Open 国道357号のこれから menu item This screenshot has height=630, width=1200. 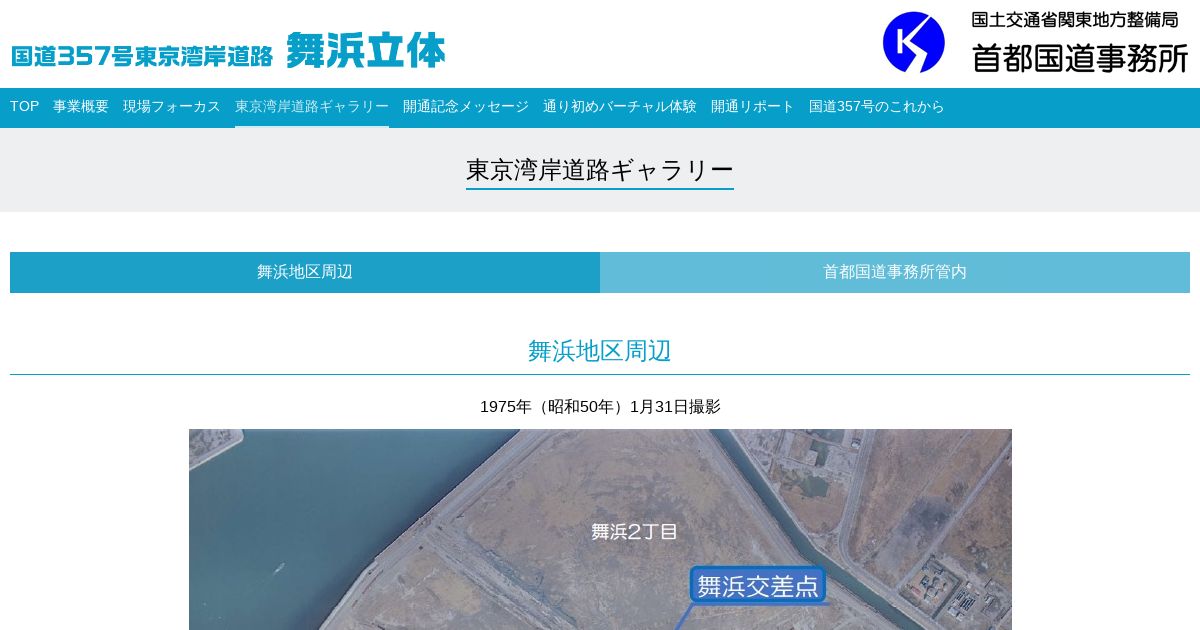(877, 106)
